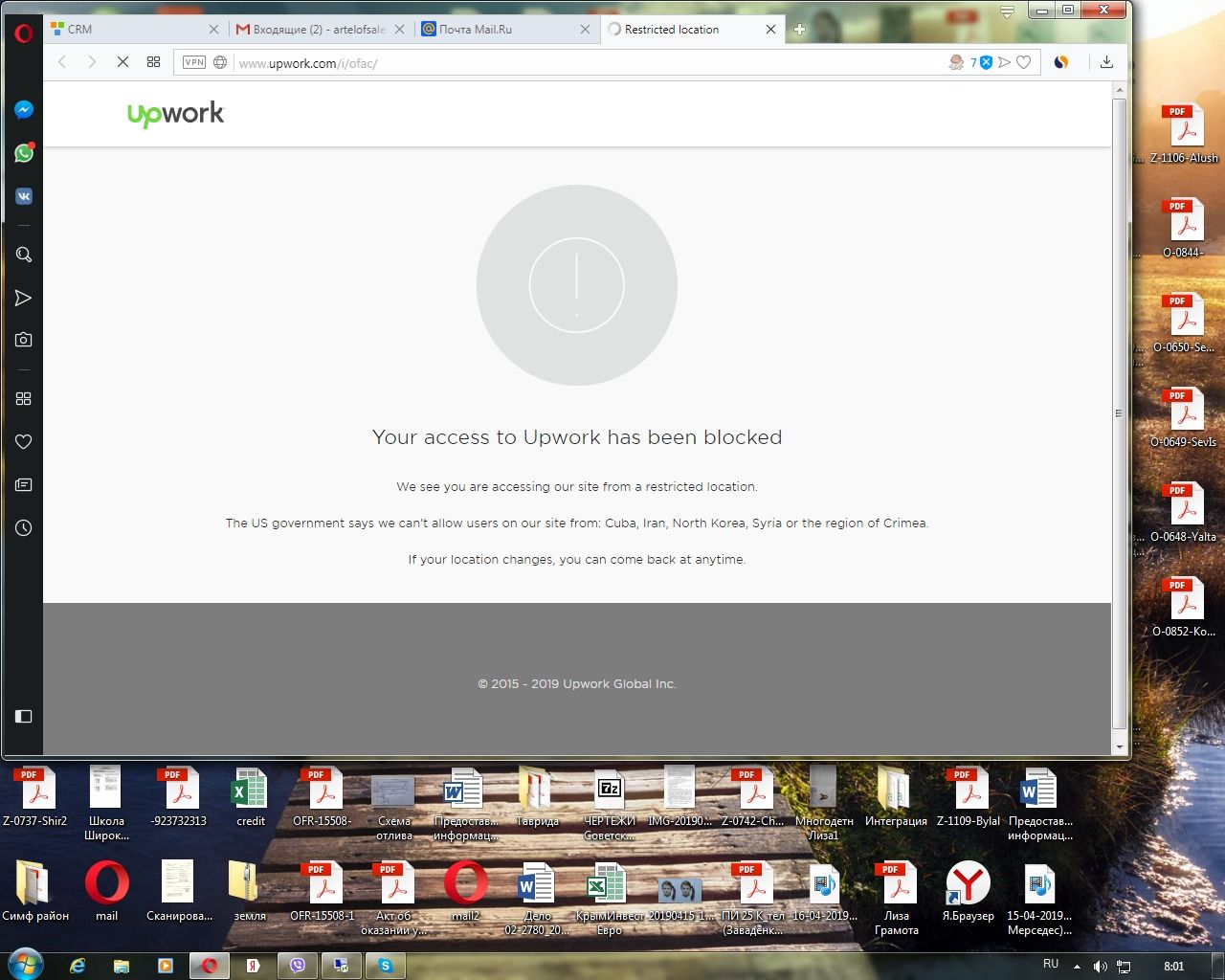Open the Speed Dial start page from the toolbar
This screenshot has height=980, width=1225.
pyautogui.click(x=153, y=62)
